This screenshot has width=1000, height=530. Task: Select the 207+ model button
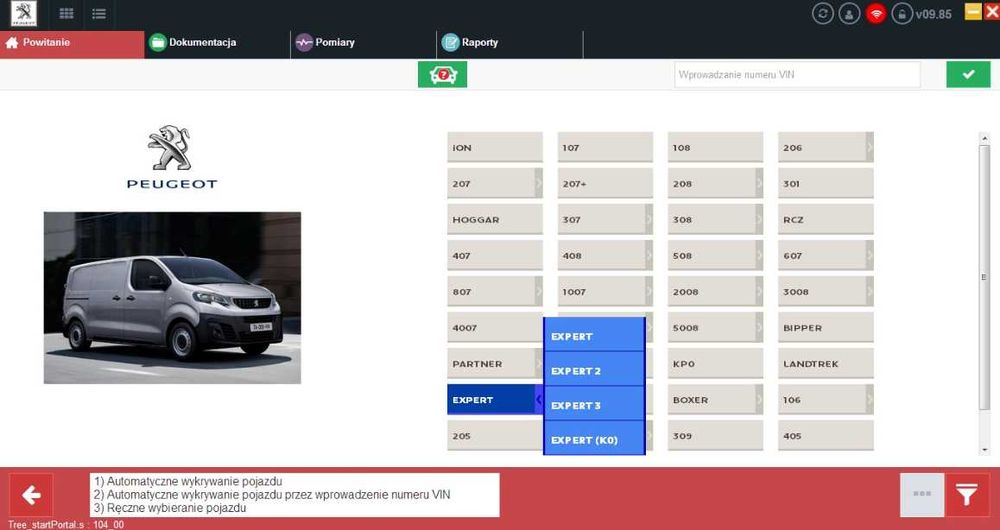(x=605, y=184)
